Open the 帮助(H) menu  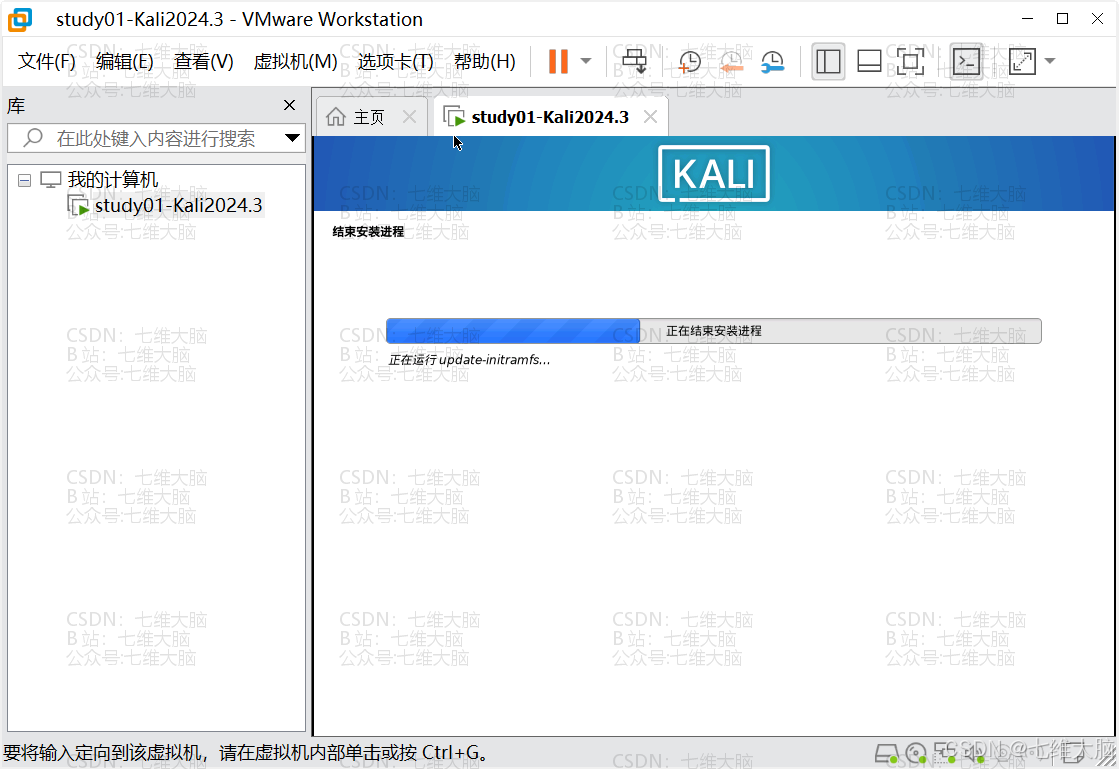coord(485,62)
